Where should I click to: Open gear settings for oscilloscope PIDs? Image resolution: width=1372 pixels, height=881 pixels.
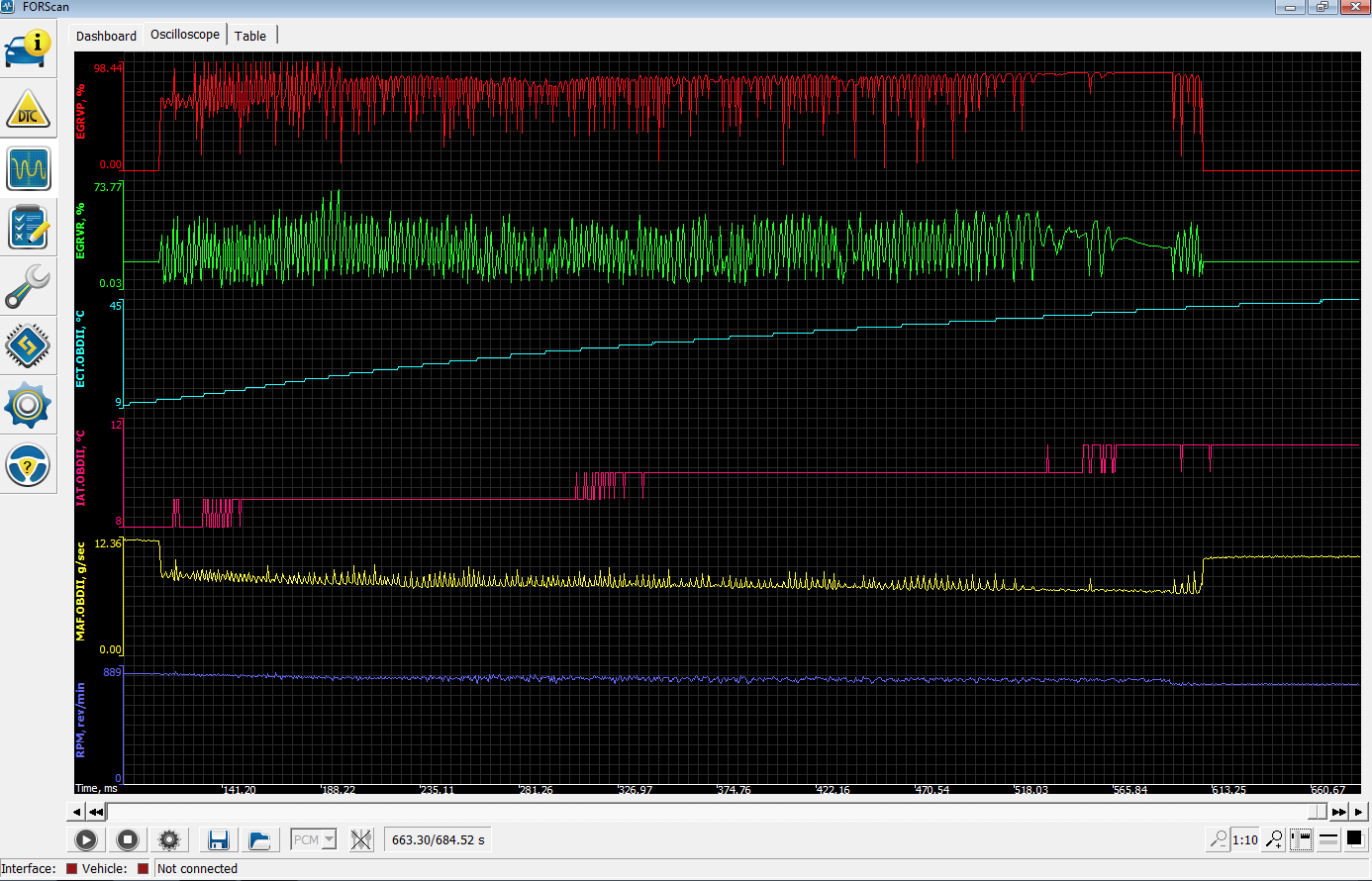click(169, 840)
